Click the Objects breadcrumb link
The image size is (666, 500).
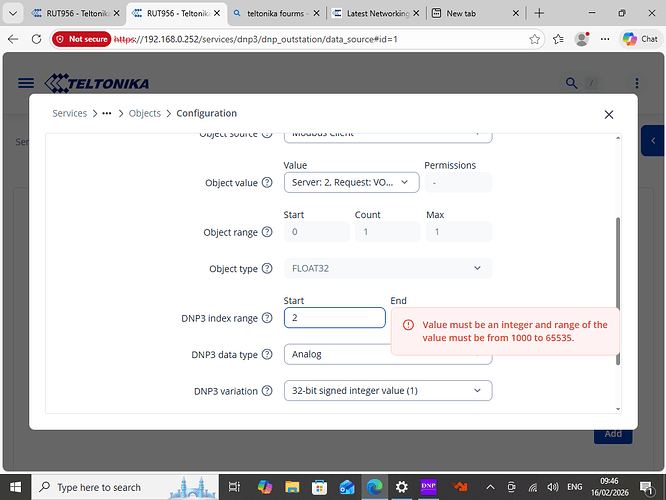tap(145, 114)
